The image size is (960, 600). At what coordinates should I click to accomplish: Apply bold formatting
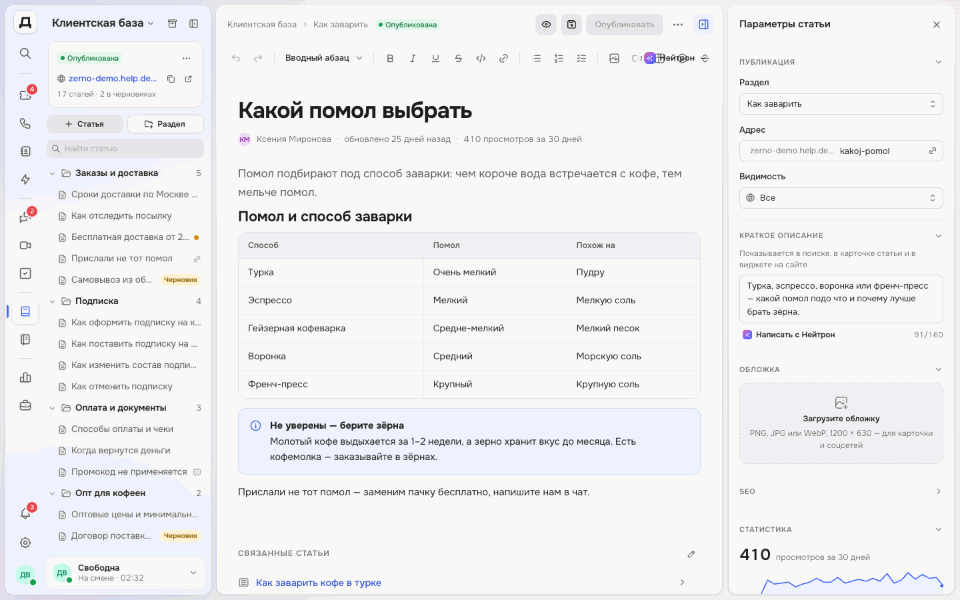click(x=390, y=58)
